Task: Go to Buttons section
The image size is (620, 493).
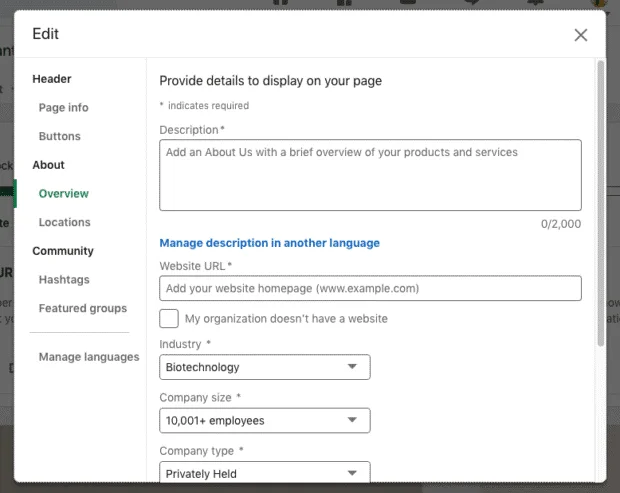Action: tap(60, 136)
